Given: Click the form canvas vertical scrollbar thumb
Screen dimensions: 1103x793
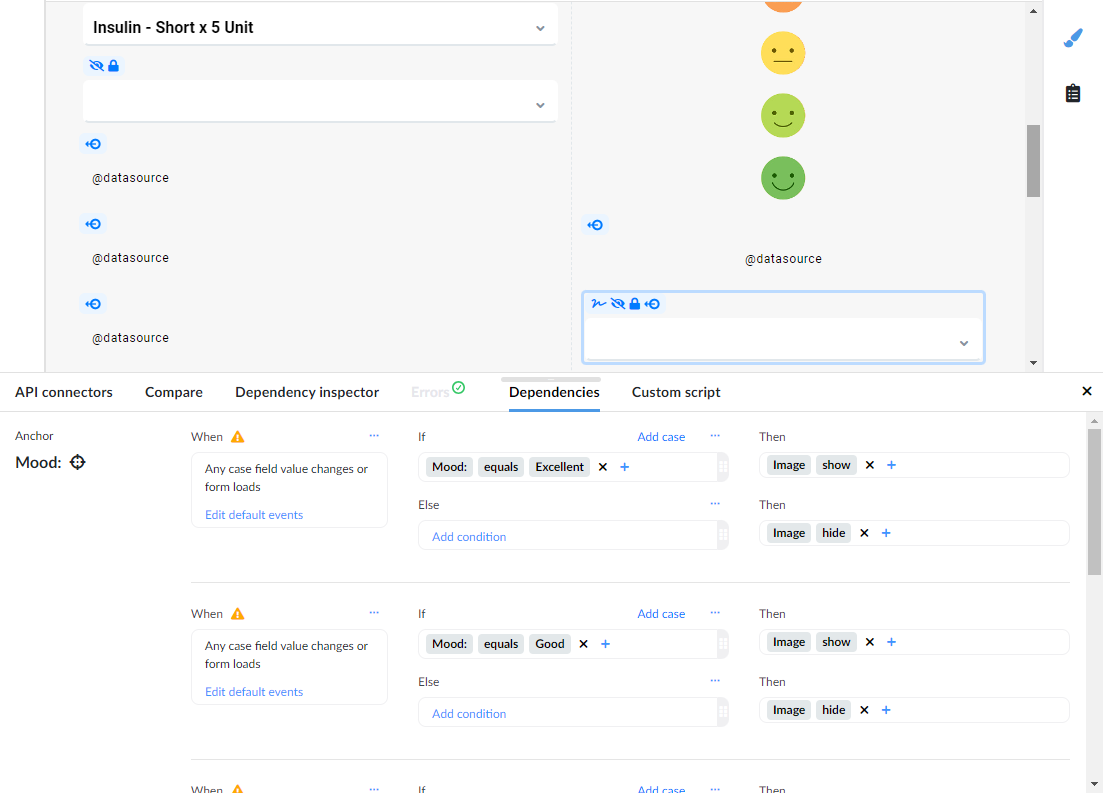Looking at the screenshot, I should pyautogui.click(x=1033, y=161).
